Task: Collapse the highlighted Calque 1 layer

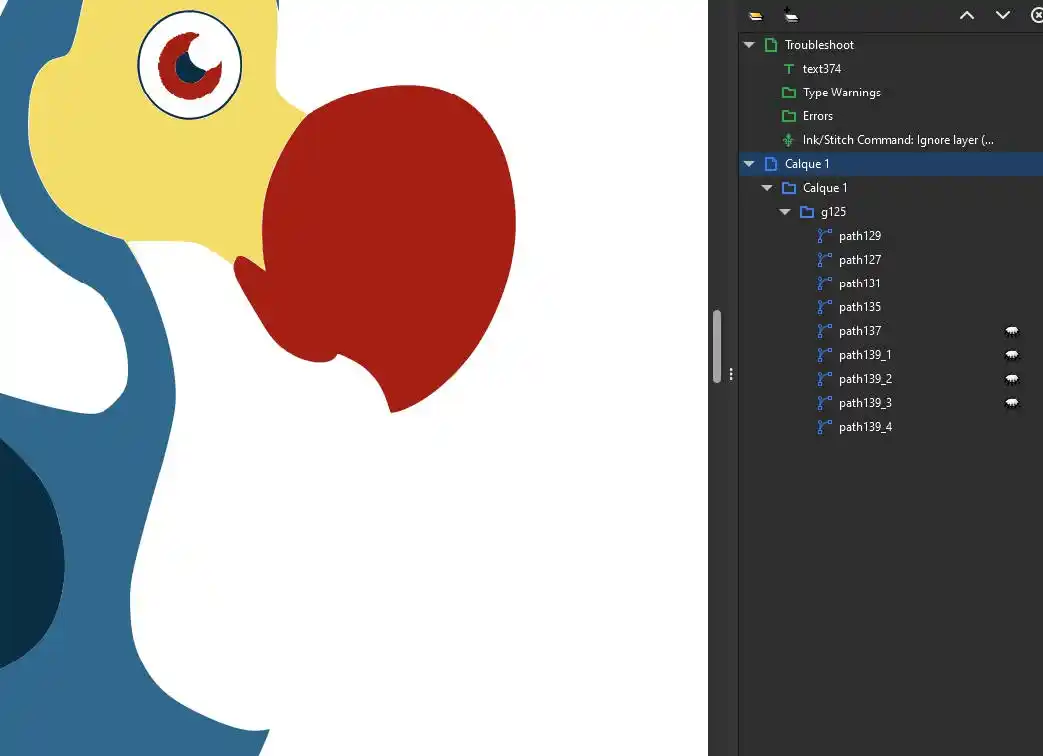Action: (749, 164)
